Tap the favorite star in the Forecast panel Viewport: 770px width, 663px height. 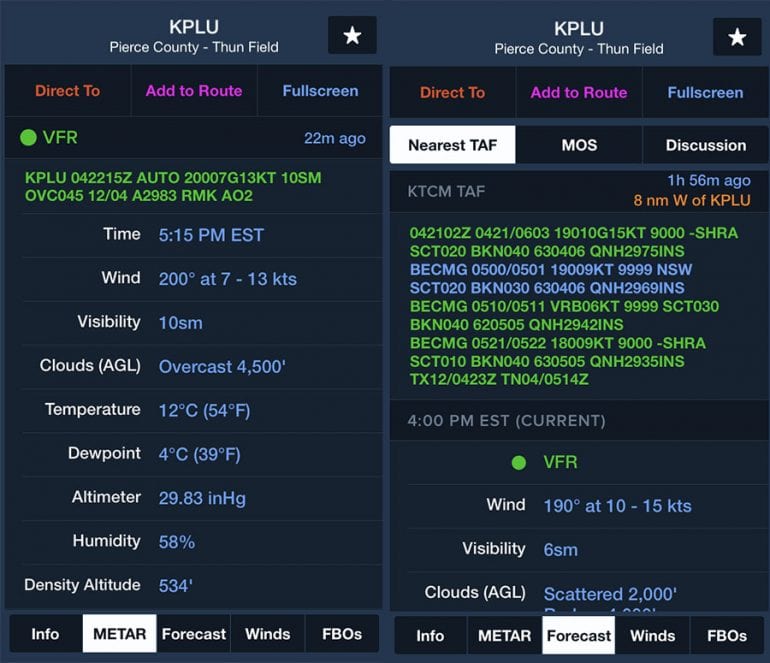click(737, 37)
